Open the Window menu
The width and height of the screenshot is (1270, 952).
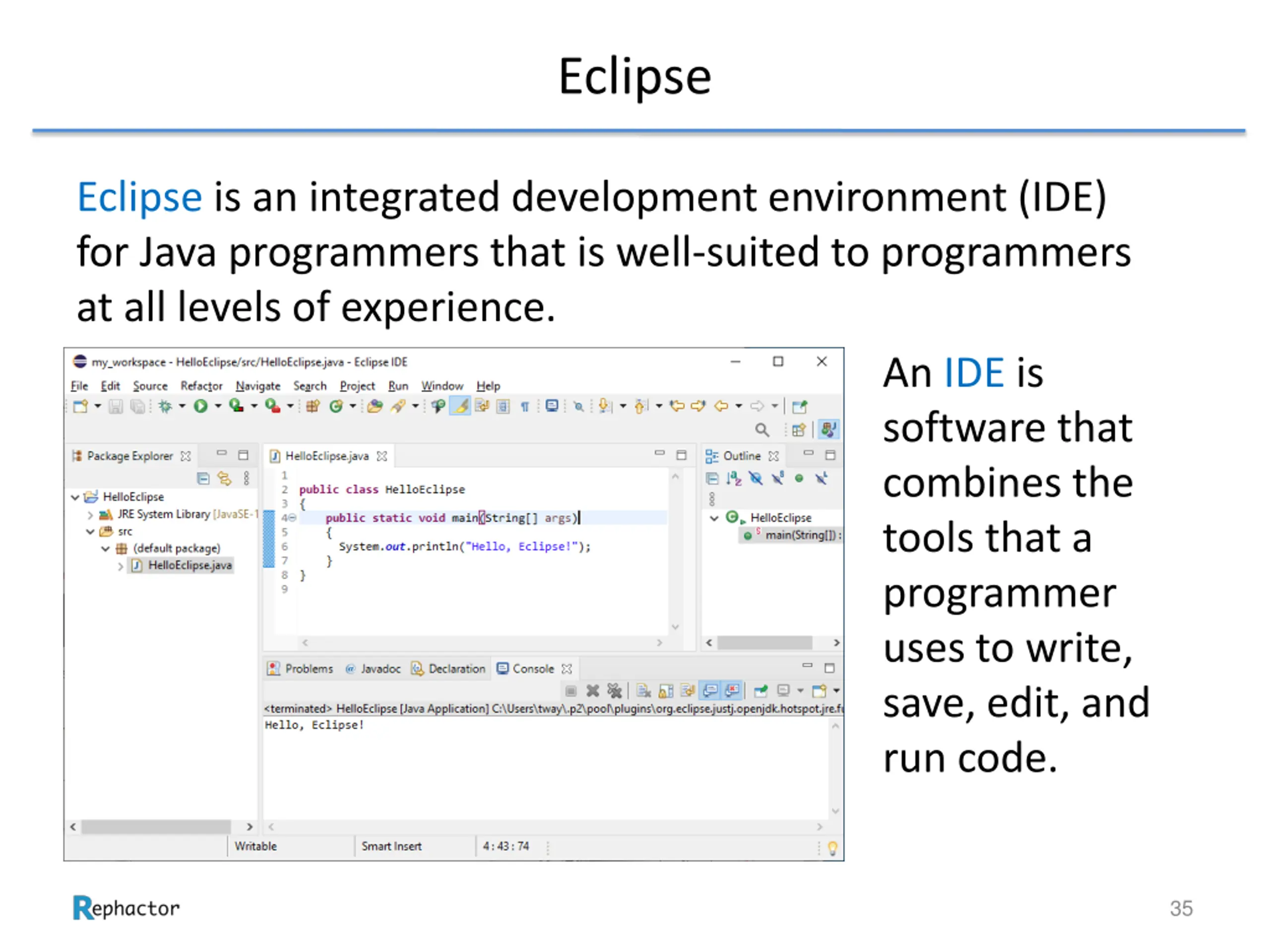pos(442,386)
